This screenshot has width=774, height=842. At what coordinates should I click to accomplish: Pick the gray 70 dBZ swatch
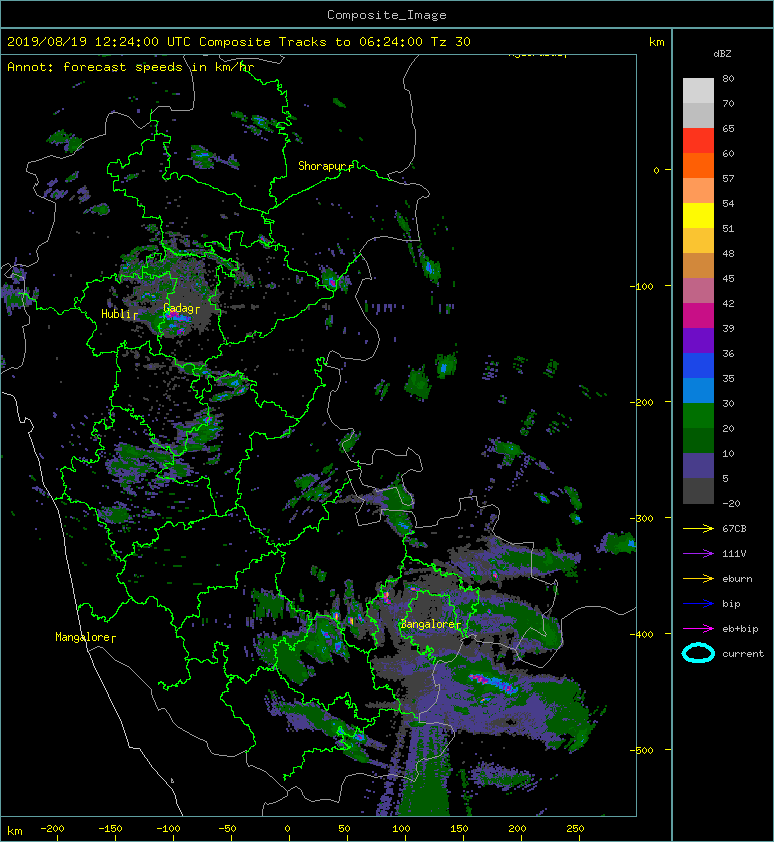coord(698,115)
